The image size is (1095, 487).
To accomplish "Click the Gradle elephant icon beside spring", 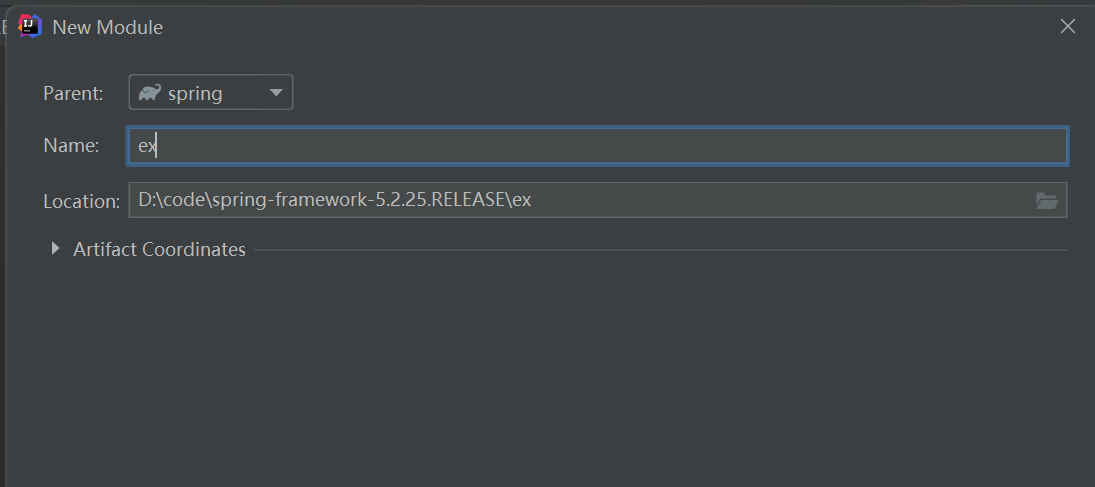I will coord(150,93).
